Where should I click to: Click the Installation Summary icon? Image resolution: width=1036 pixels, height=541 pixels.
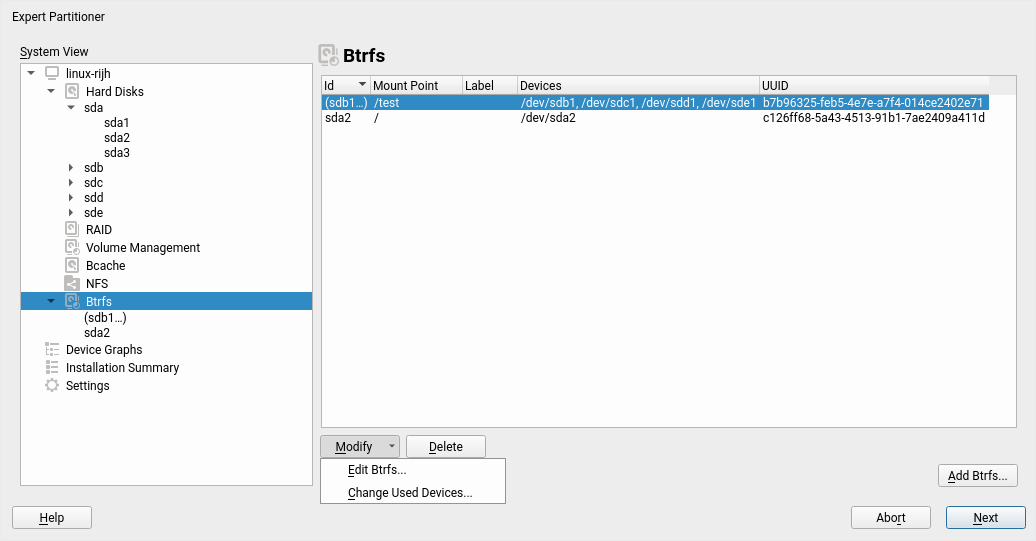pos(52,367)
